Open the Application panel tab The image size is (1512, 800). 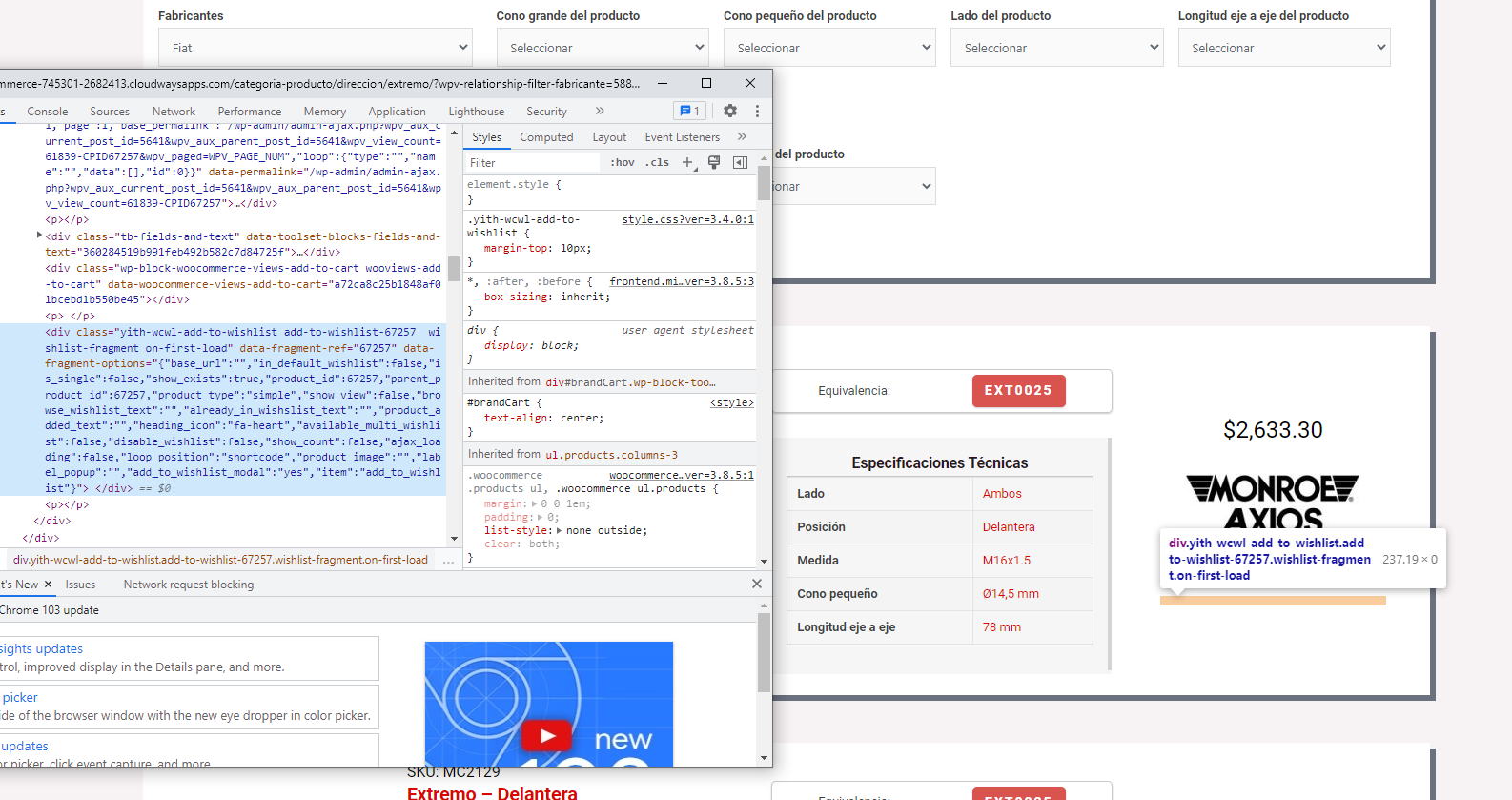click(x=397, y=112)
